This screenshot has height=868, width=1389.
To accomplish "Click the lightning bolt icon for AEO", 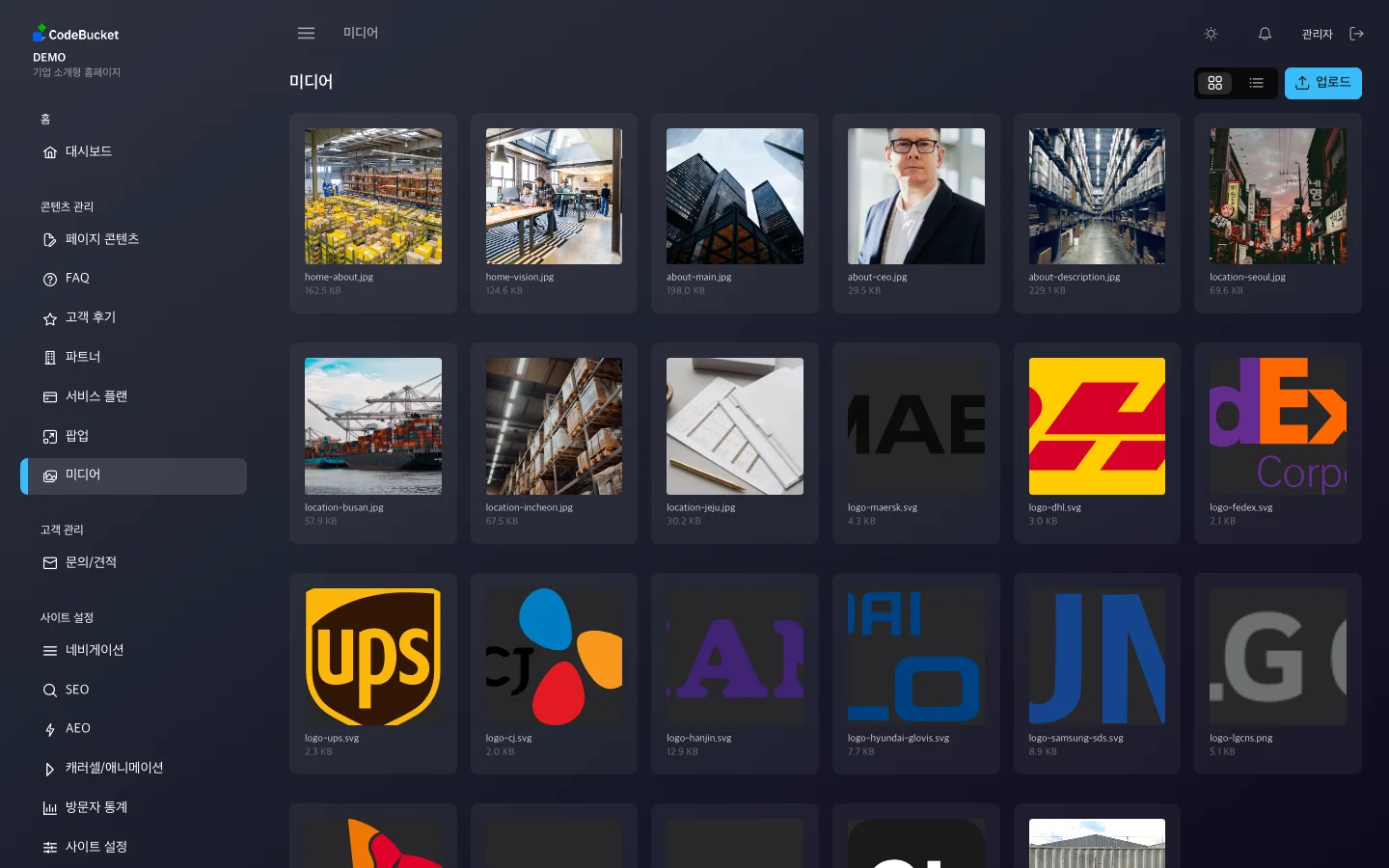I will [x=50, y=730].
